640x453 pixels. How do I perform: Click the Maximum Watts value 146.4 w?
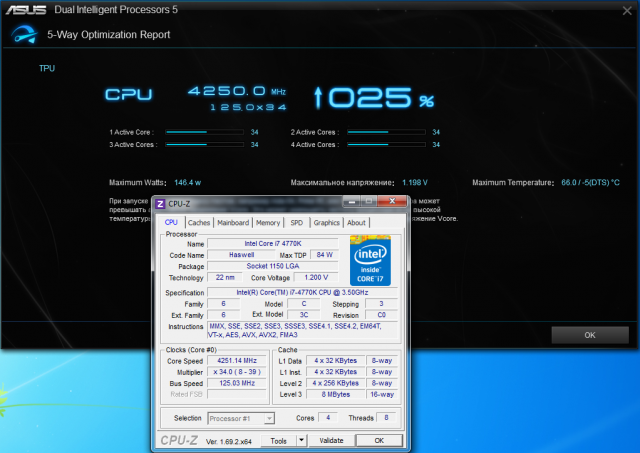coord(187,183)
